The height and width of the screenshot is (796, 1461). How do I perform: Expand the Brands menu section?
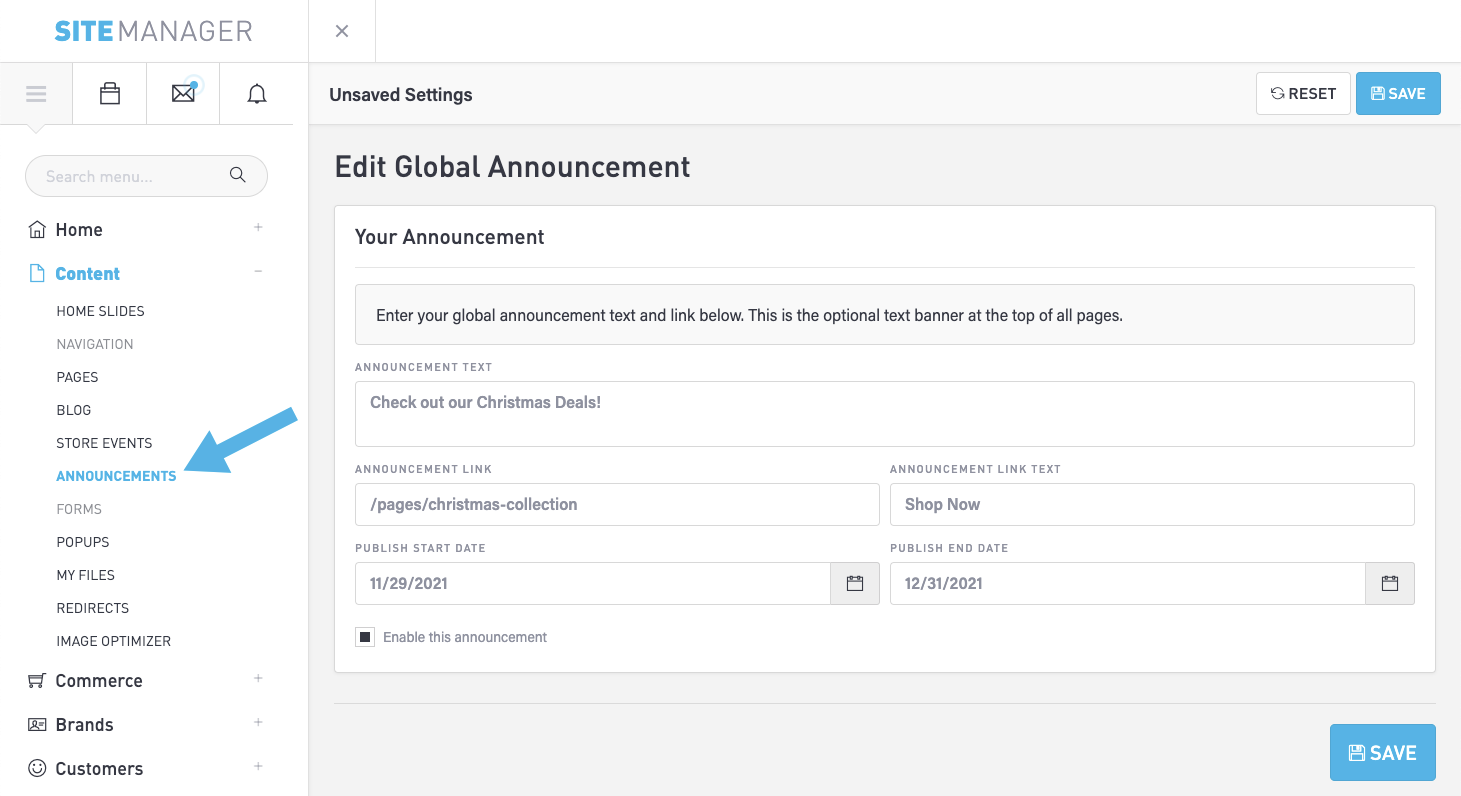tap(258, 723)
